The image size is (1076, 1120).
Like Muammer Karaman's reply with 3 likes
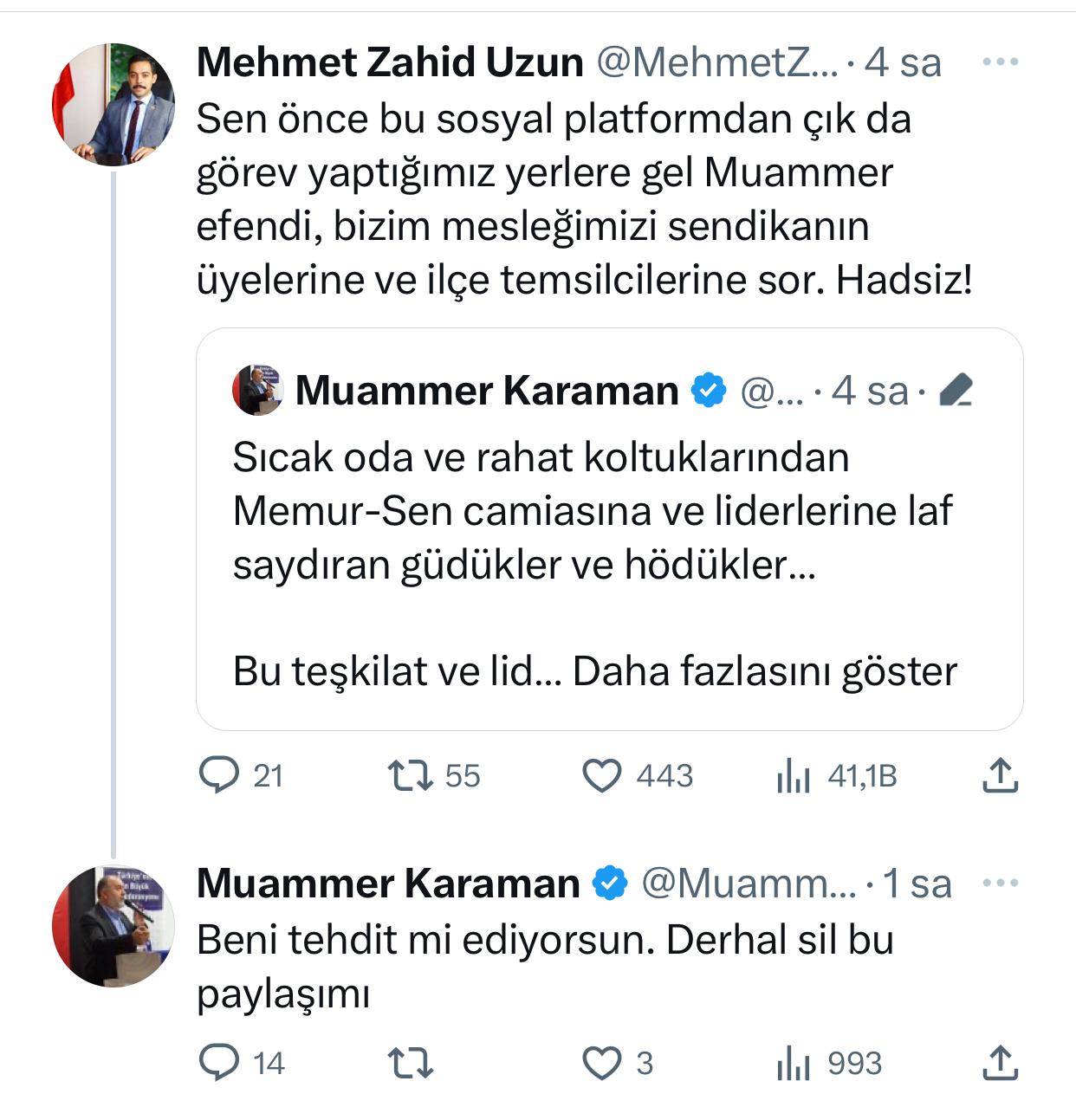pos(601,1063)
